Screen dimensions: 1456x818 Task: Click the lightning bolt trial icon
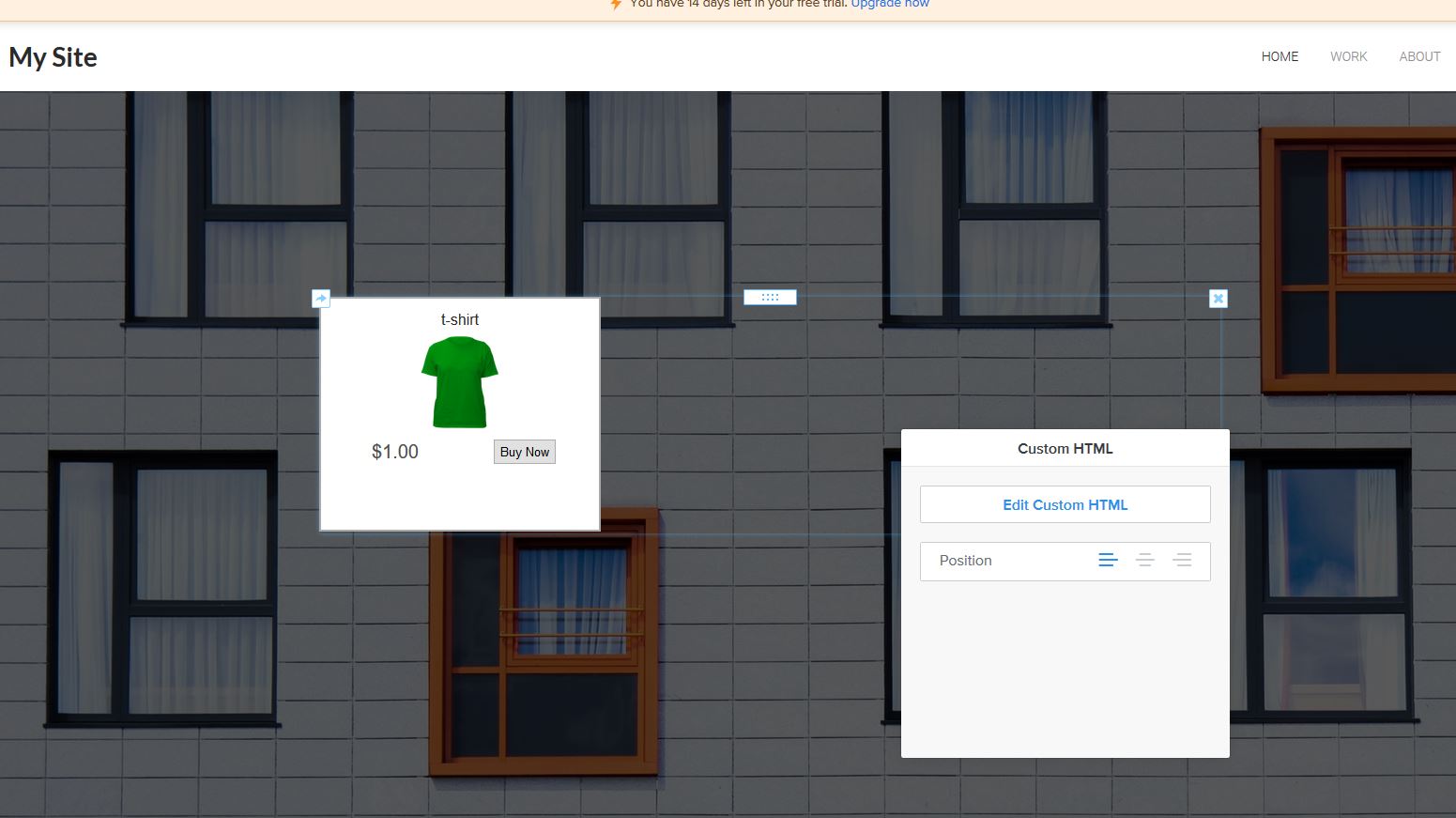616,5
